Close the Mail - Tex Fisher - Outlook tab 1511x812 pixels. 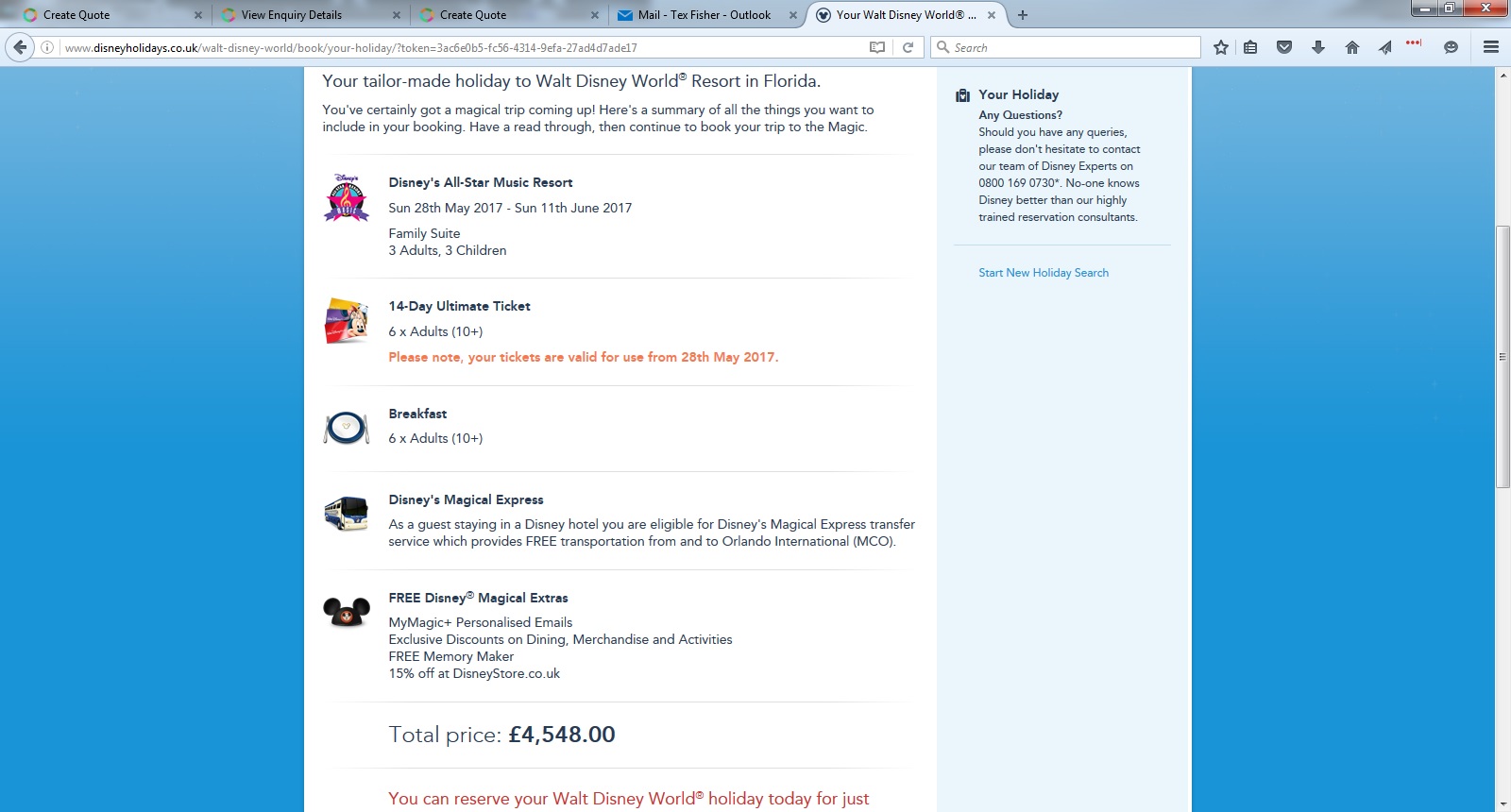click(x=793, y=15)
